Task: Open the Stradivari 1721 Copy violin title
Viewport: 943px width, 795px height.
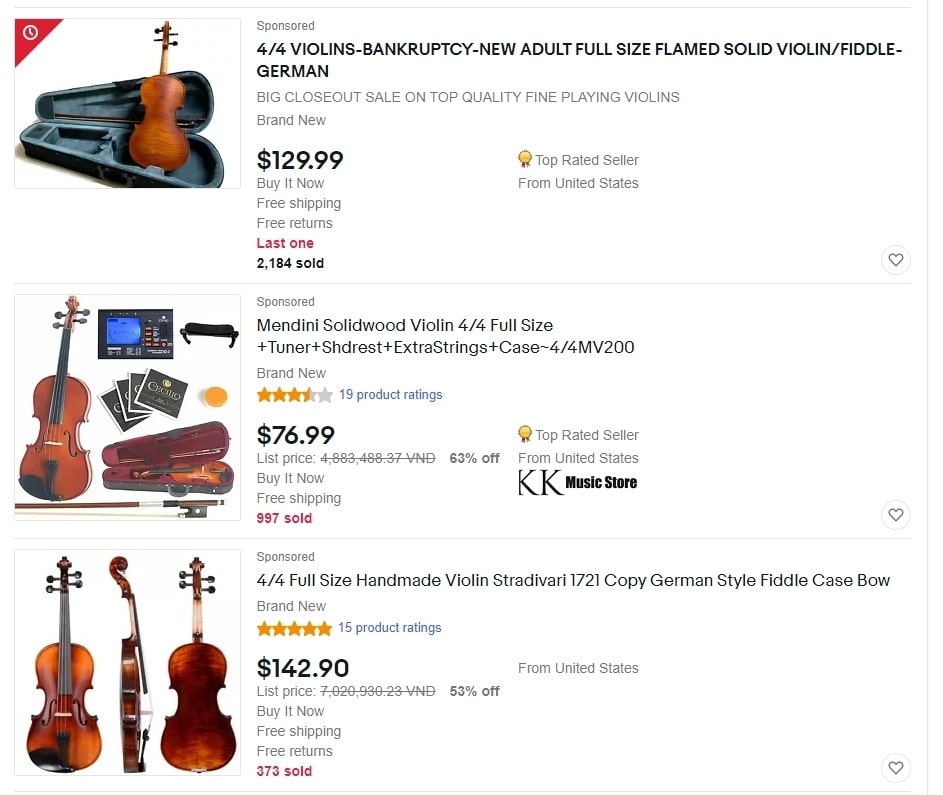Action: click(x=573, y=580)
